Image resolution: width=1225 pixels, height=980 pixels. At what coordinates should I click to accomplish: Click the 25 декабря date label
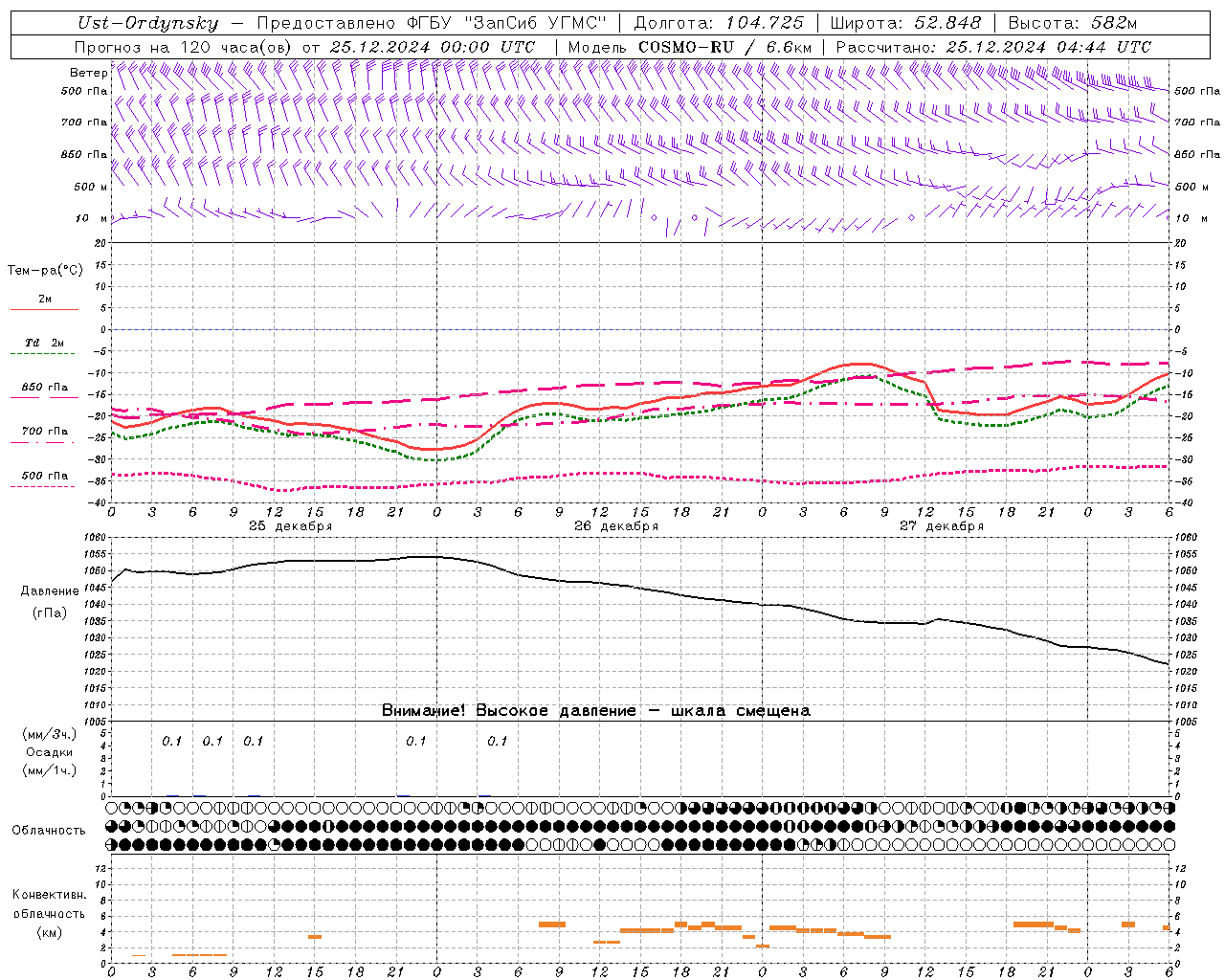(291, 526)
